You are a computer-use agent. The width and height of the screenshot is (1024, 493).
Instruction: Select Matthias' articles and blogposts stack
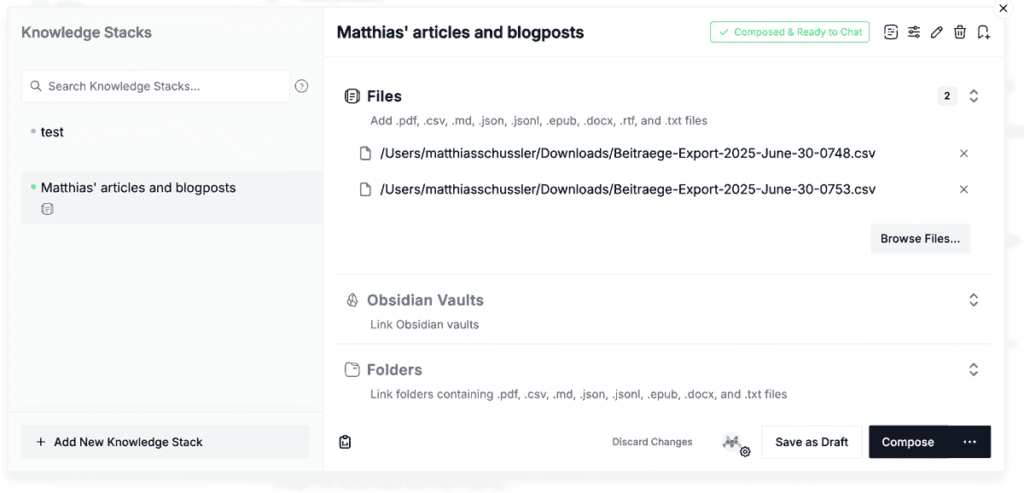138,188
